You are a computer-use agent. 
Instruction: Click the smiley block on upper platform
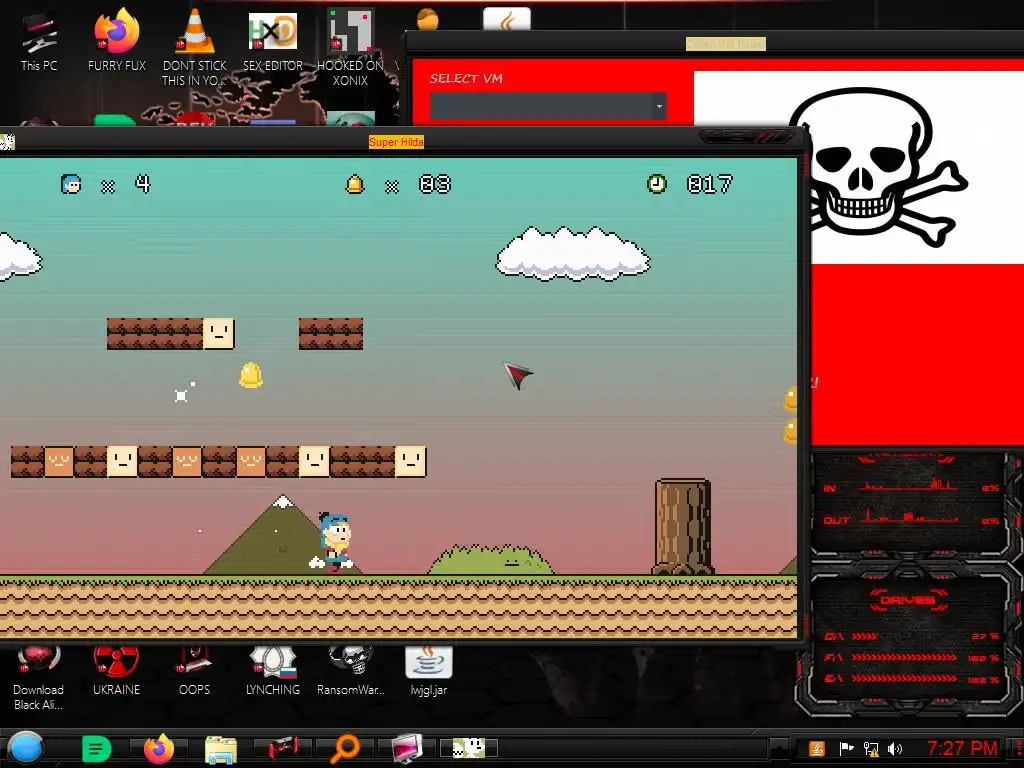point(218,334)
